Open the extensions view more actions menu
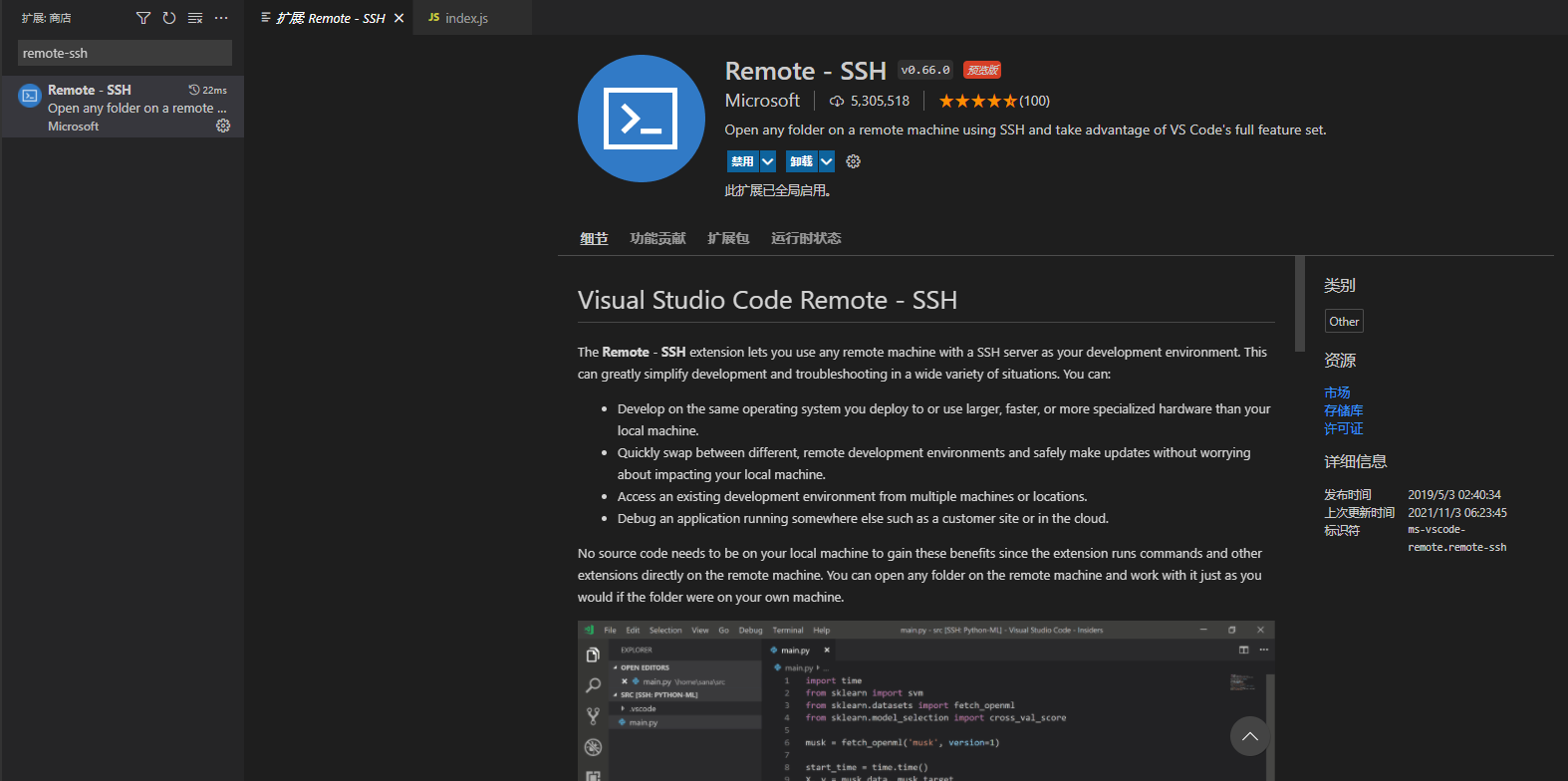Image resolution: width=1568 pixels, height=781 pixels. click(221, 18)
